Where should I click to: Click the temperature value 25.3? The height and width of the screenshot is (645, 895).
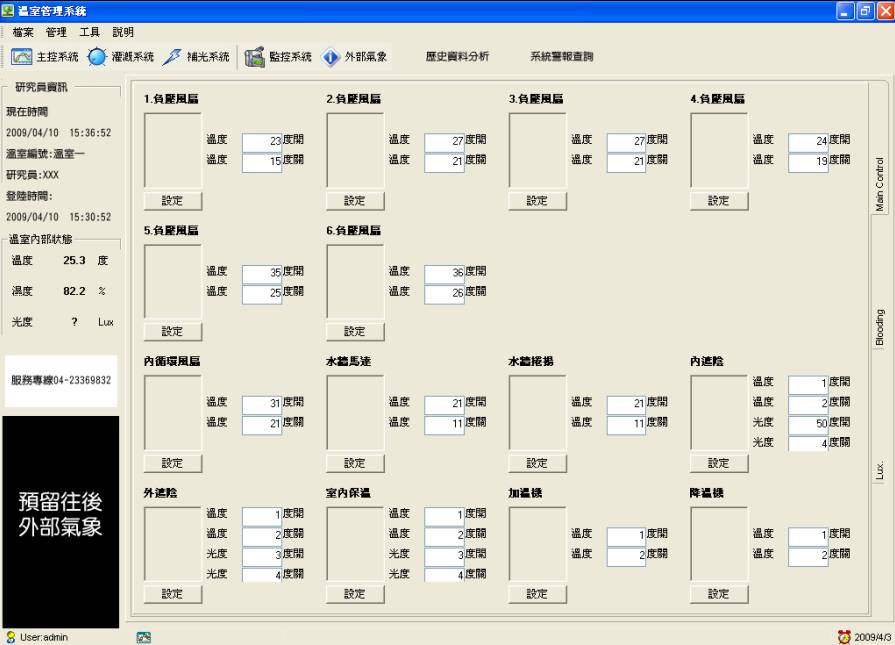click(74, 260)
